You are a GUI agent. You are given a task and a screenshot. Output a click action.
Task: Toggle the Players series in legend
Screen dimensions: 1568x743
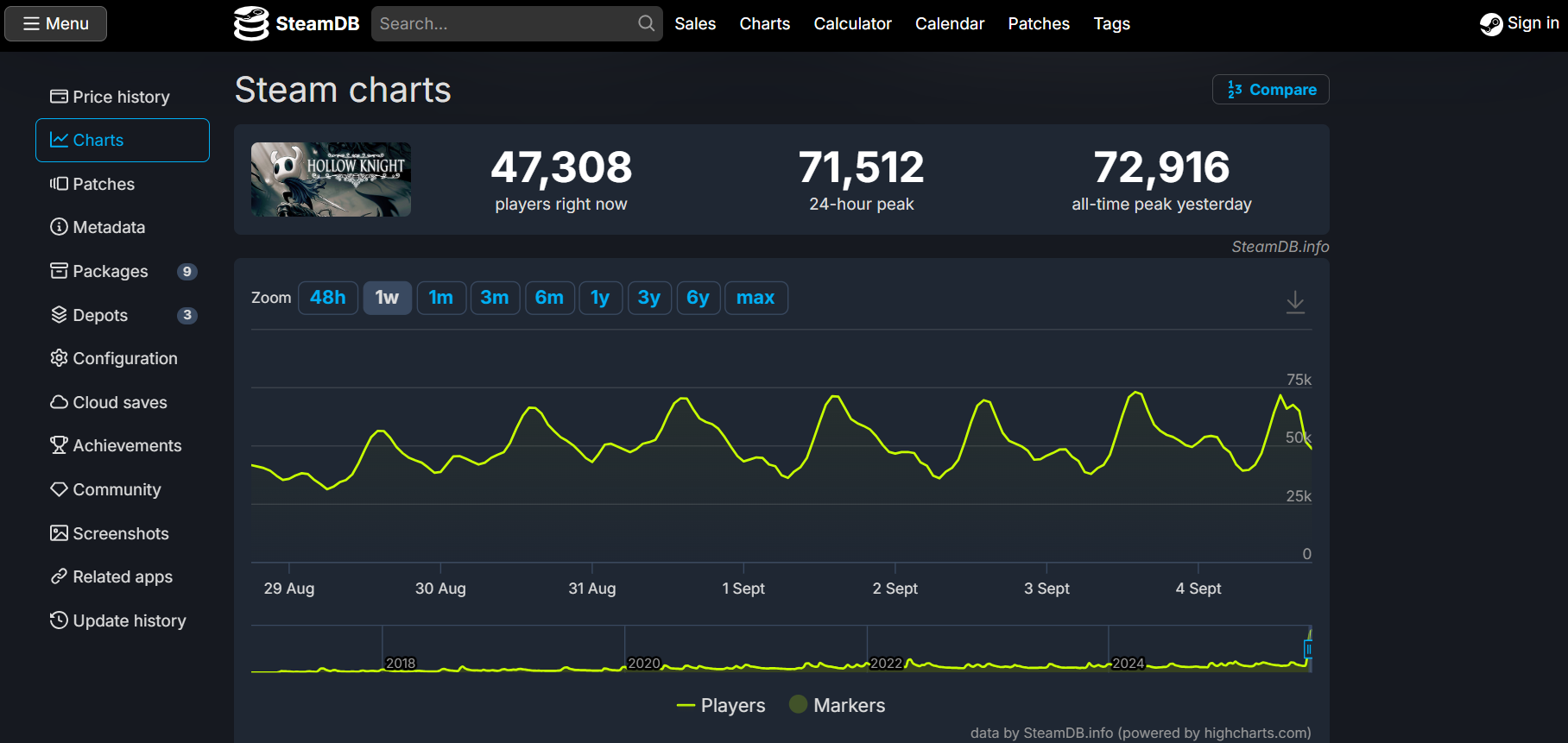point(721,705)
